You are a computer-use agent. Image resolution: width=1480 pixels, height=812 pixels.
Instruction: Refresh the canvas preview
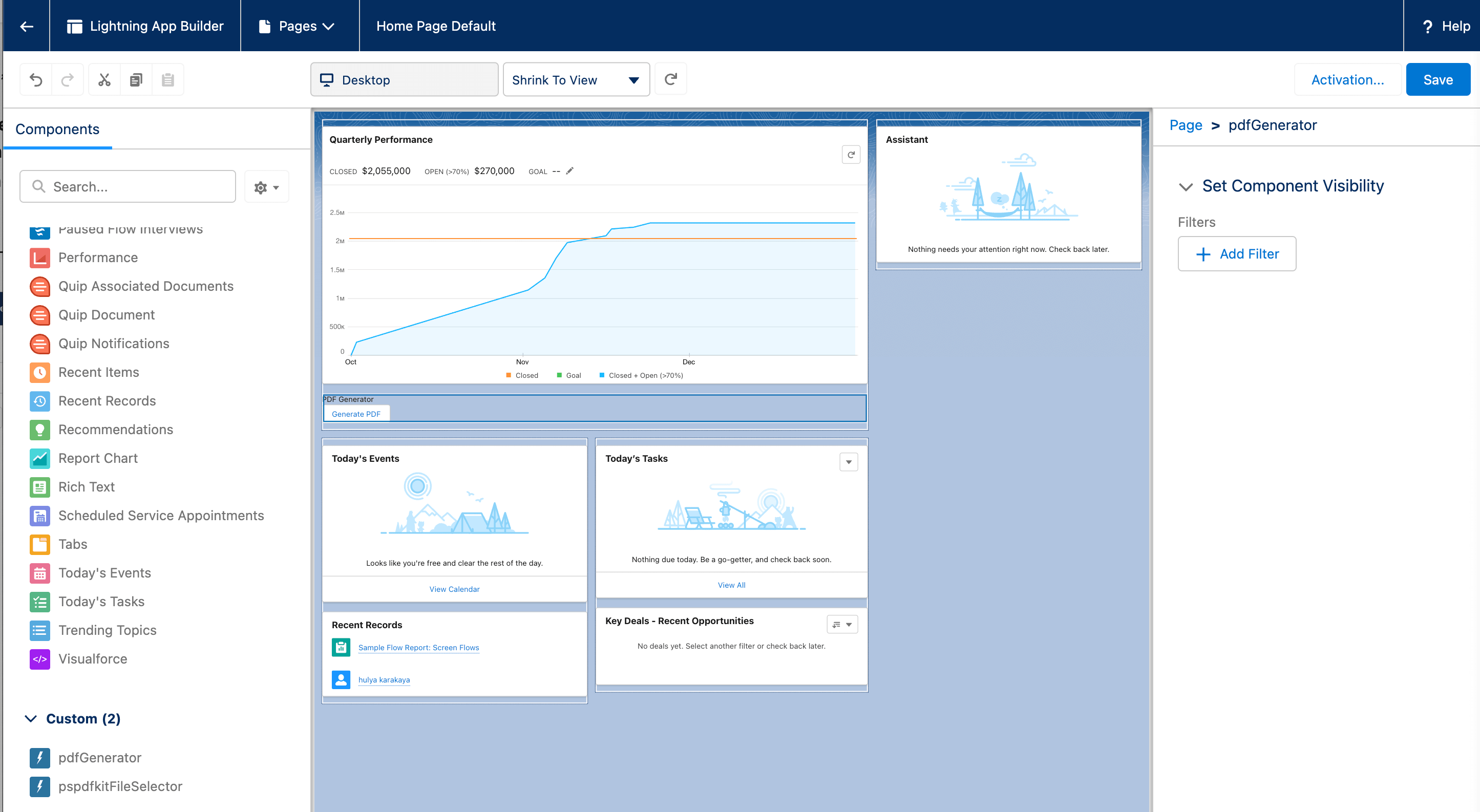point(670,79)
